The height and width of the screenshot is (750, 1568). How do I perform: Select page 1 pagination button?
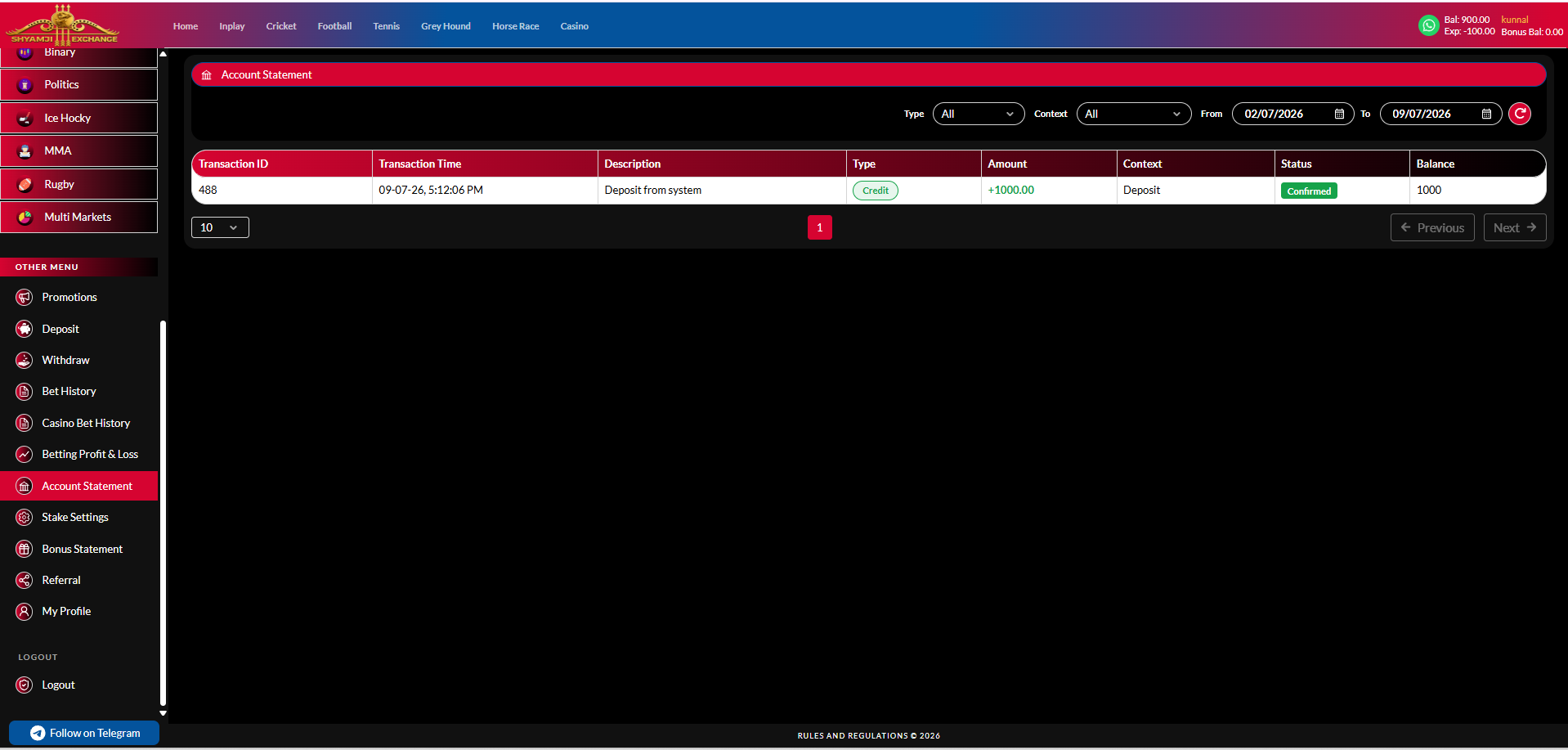pyautogui.click(x=819, y=227)
